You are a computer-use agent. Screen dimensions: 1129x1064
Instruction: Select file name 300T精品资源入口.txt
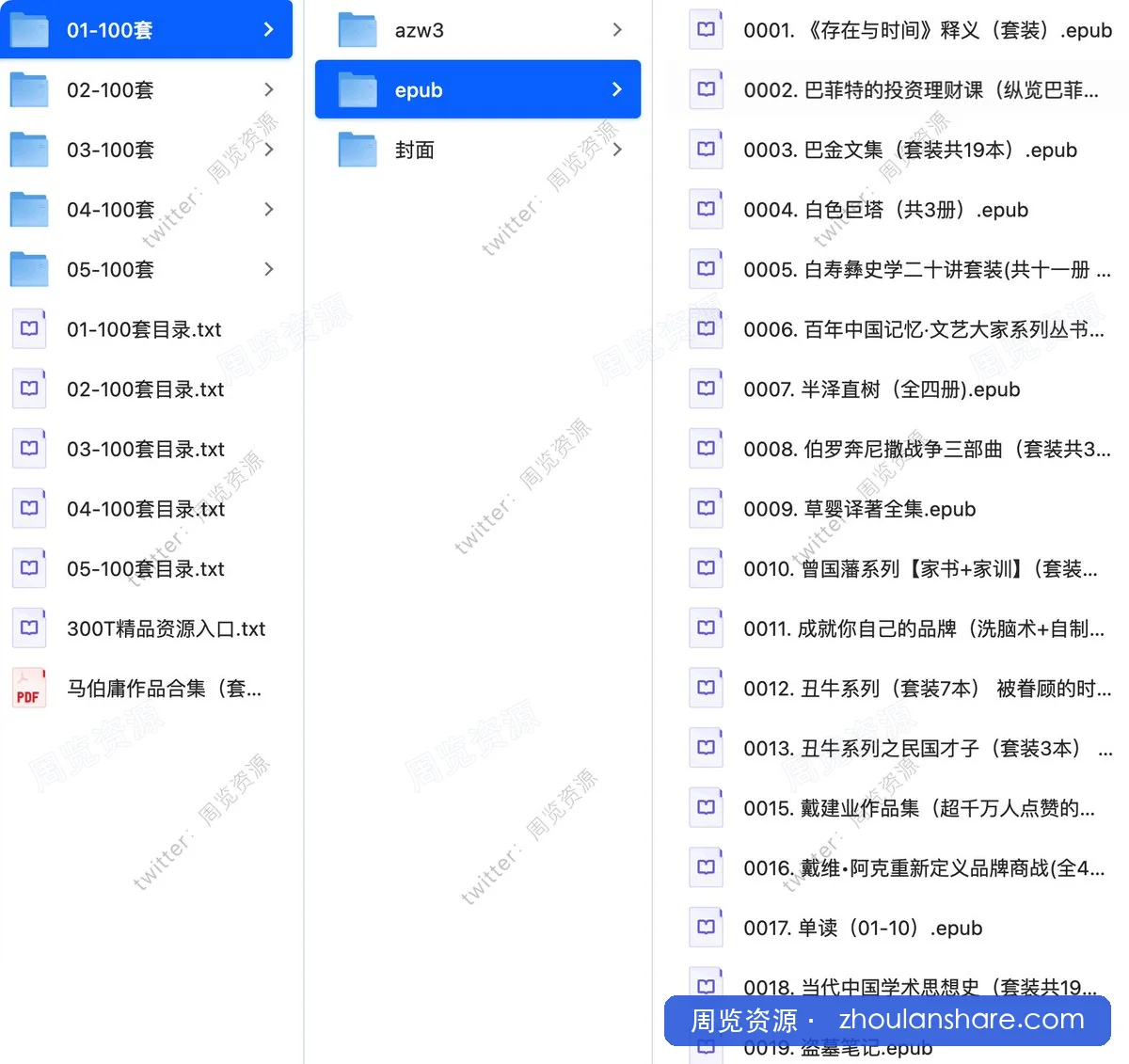(167, 628)
